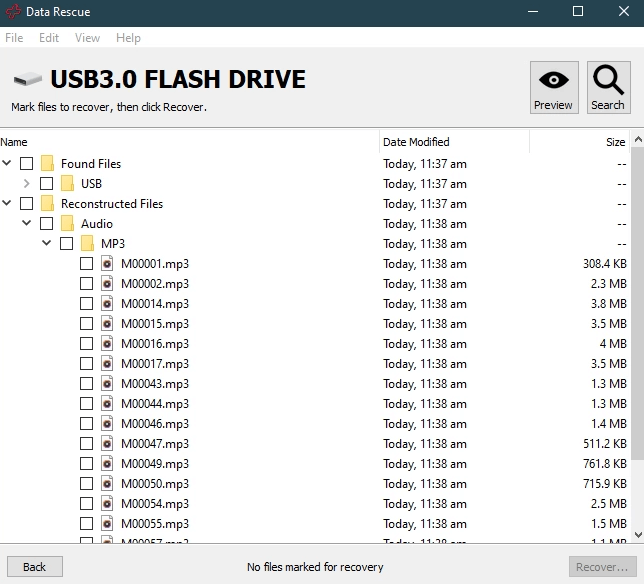Click the Preview eye icon button
The height and width of the screenshot is (584, 644).
[554, 87]
